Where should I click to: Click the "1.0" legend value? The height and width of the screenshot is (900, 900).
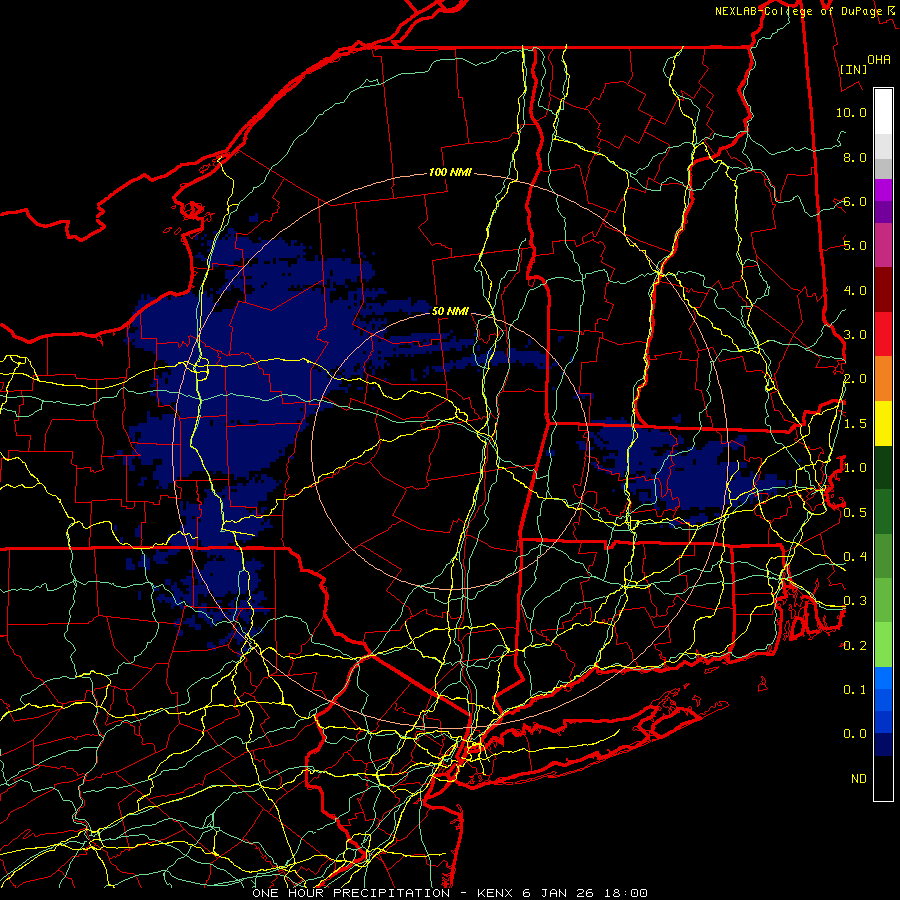pyautogui.click(x=855, y=467)
